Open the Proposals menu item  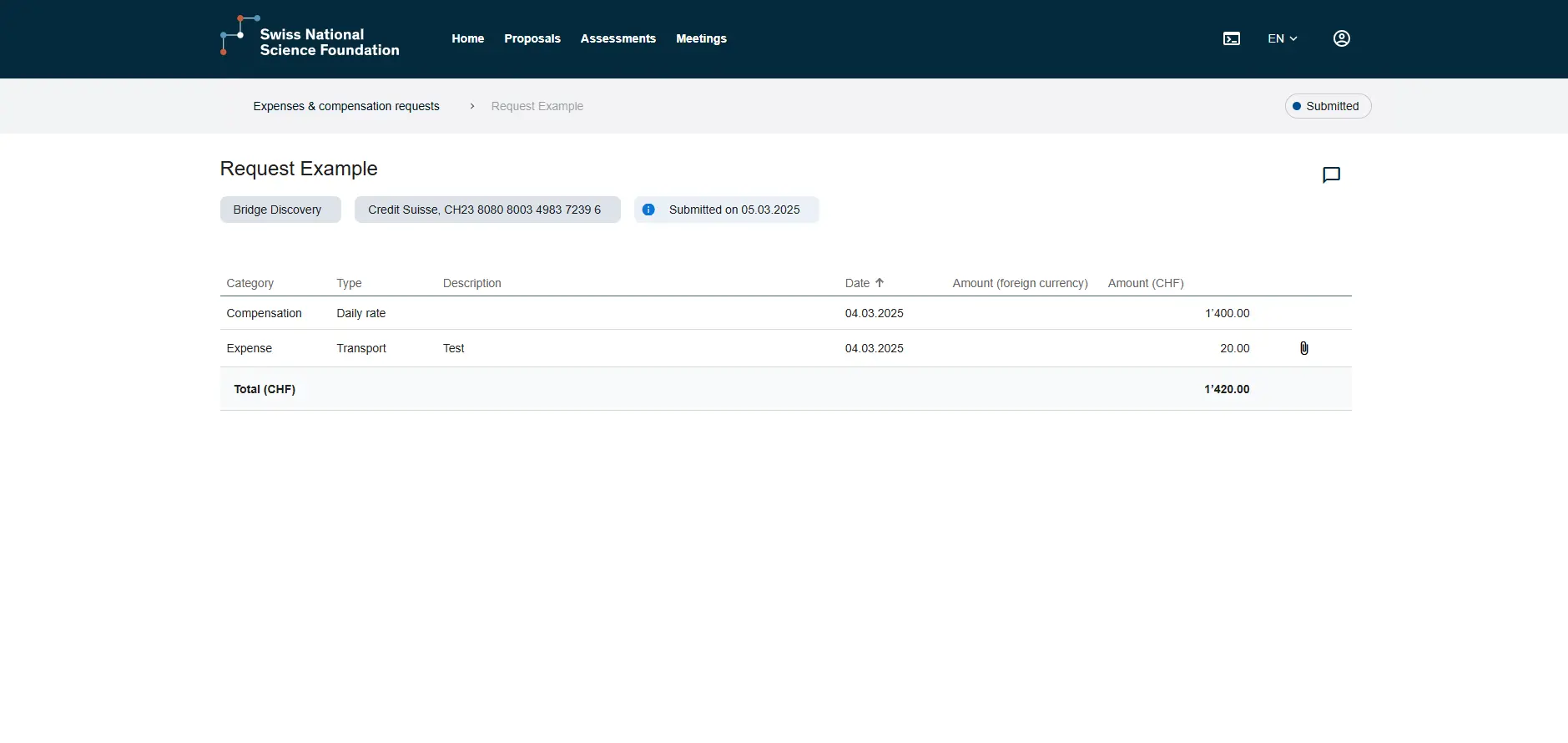point(532,38)
